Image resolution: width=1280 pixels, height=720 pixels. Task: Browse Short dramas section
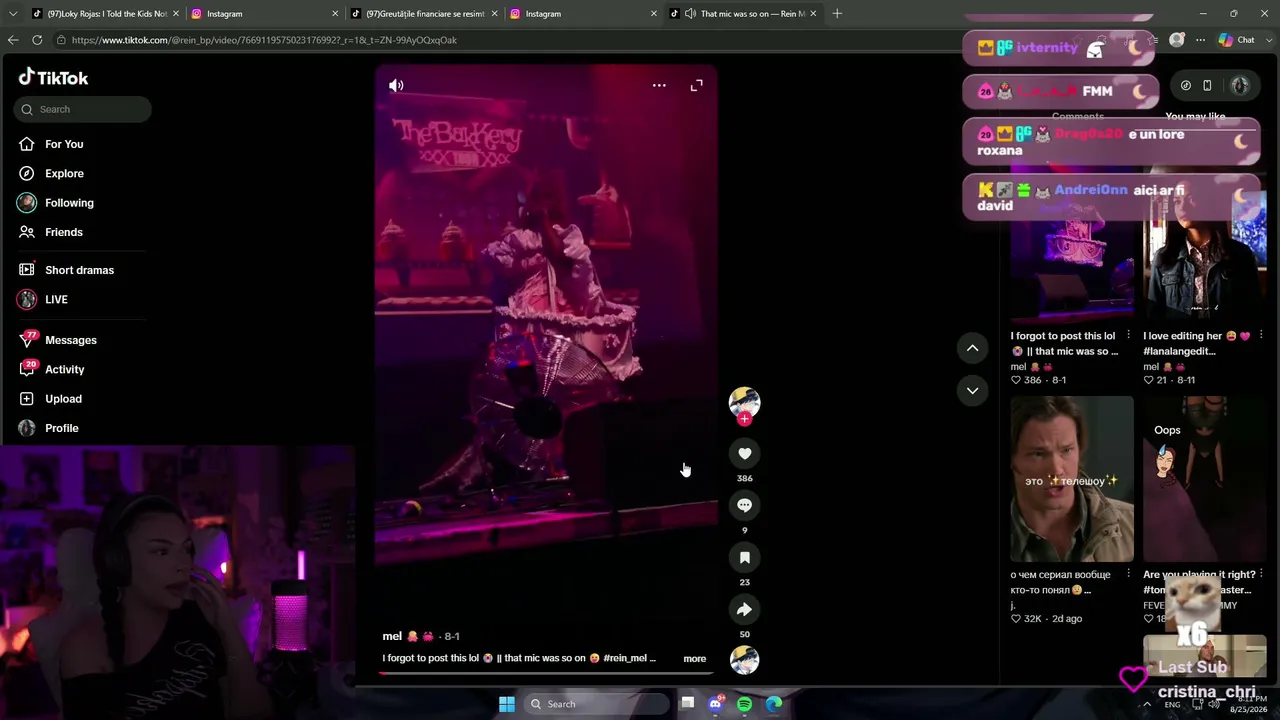point(79,270)
